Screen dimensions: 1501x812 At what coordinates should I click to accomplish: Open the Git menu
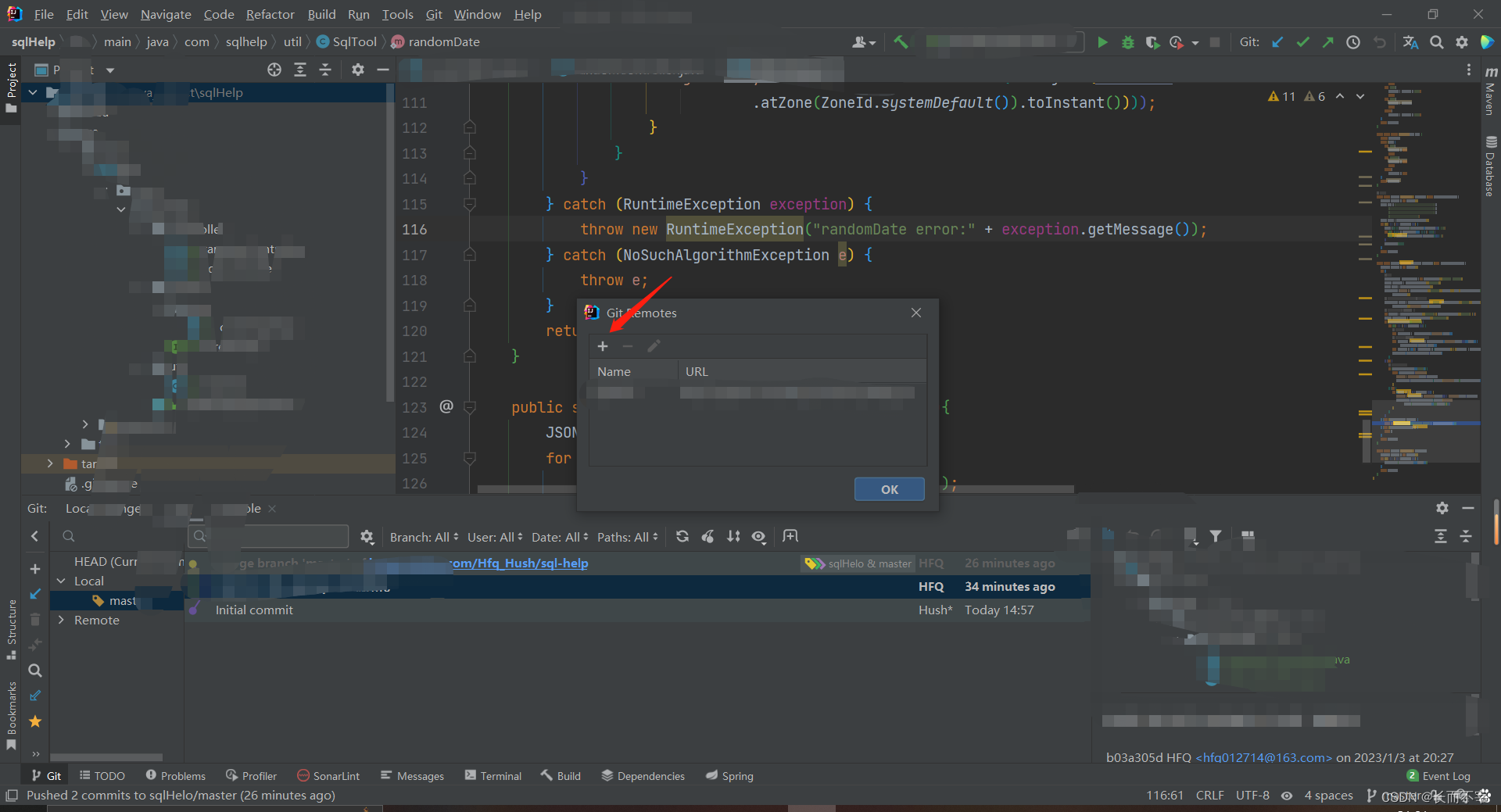coord(434,14)
